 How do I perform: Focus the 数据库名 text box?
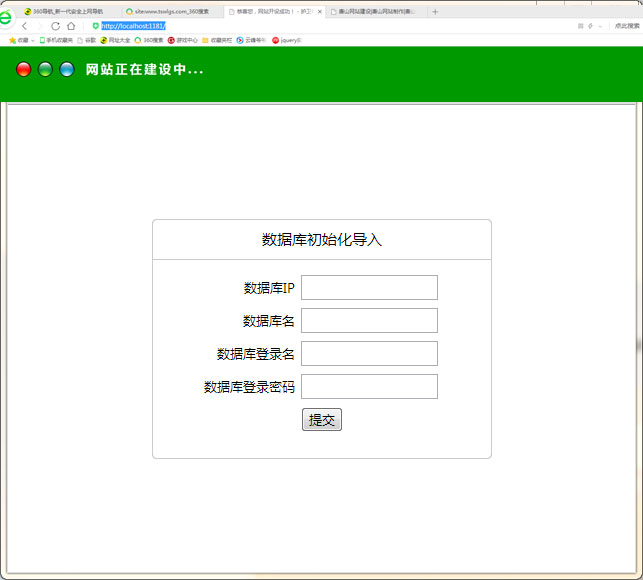369,321
